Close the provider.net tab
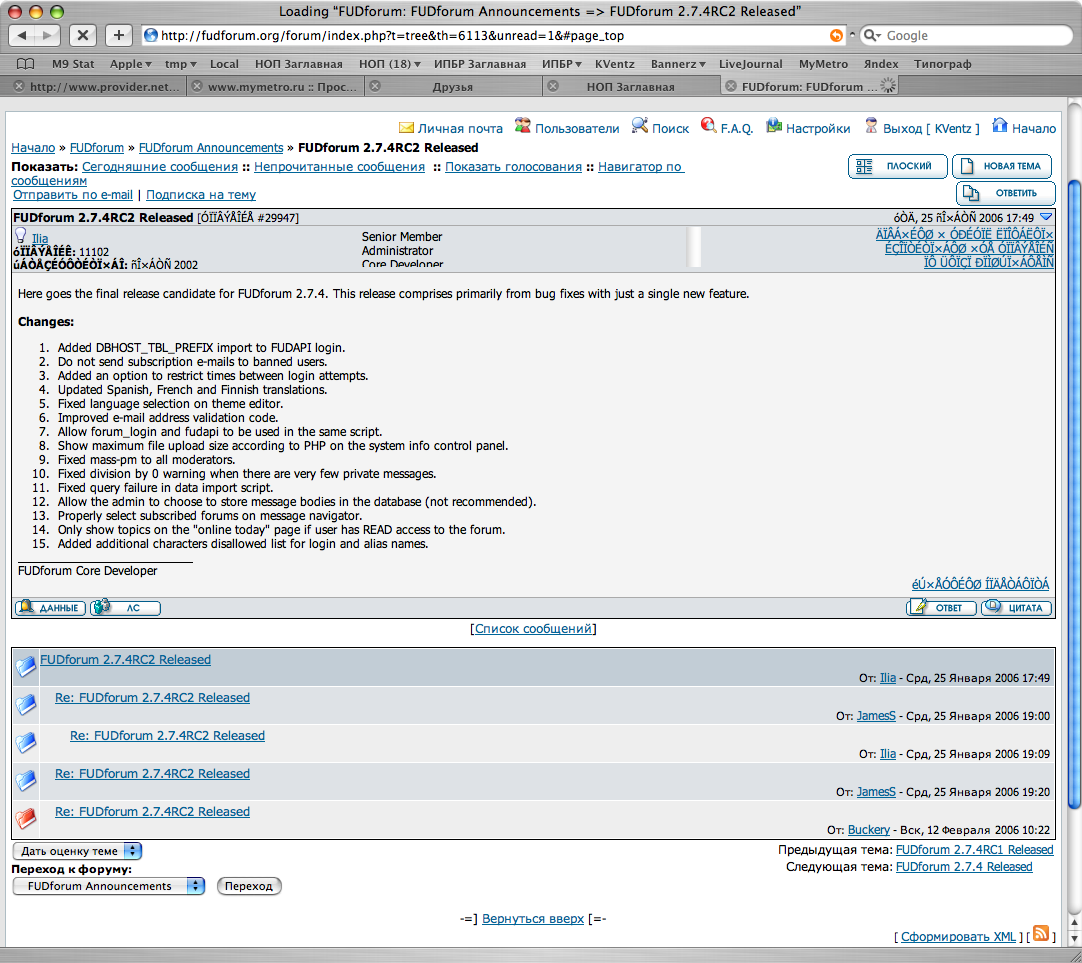 [x=19, y=86]
